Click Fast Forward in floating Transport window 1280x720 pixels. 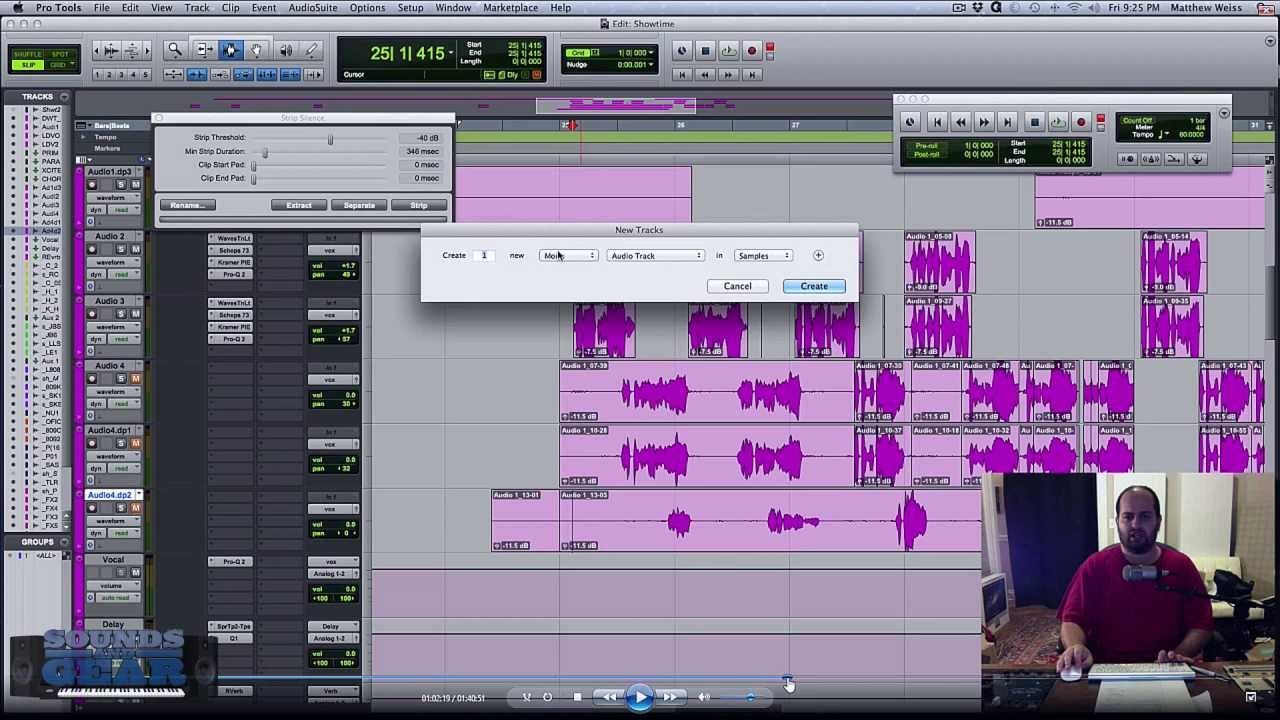pos(984,122)
